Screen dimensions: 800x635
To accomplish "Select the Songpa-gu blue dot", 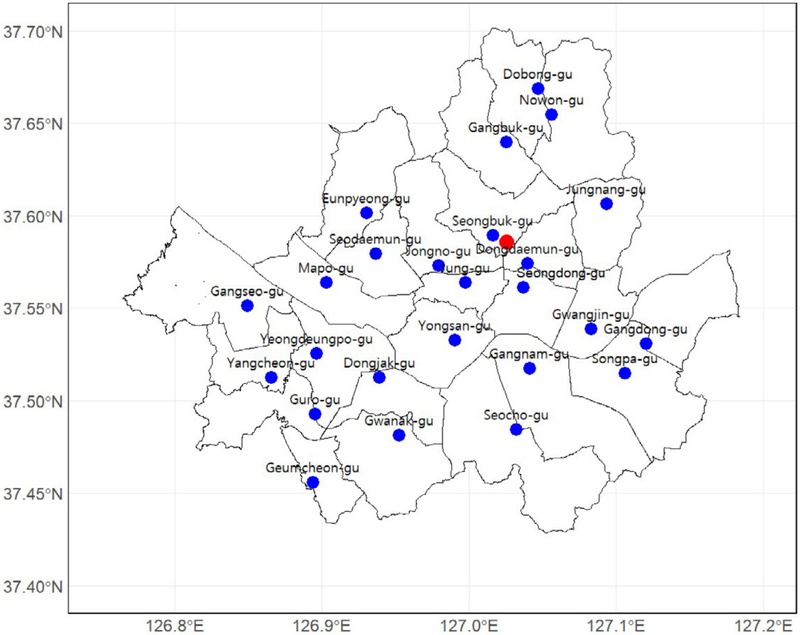I will tap(625, 373).
